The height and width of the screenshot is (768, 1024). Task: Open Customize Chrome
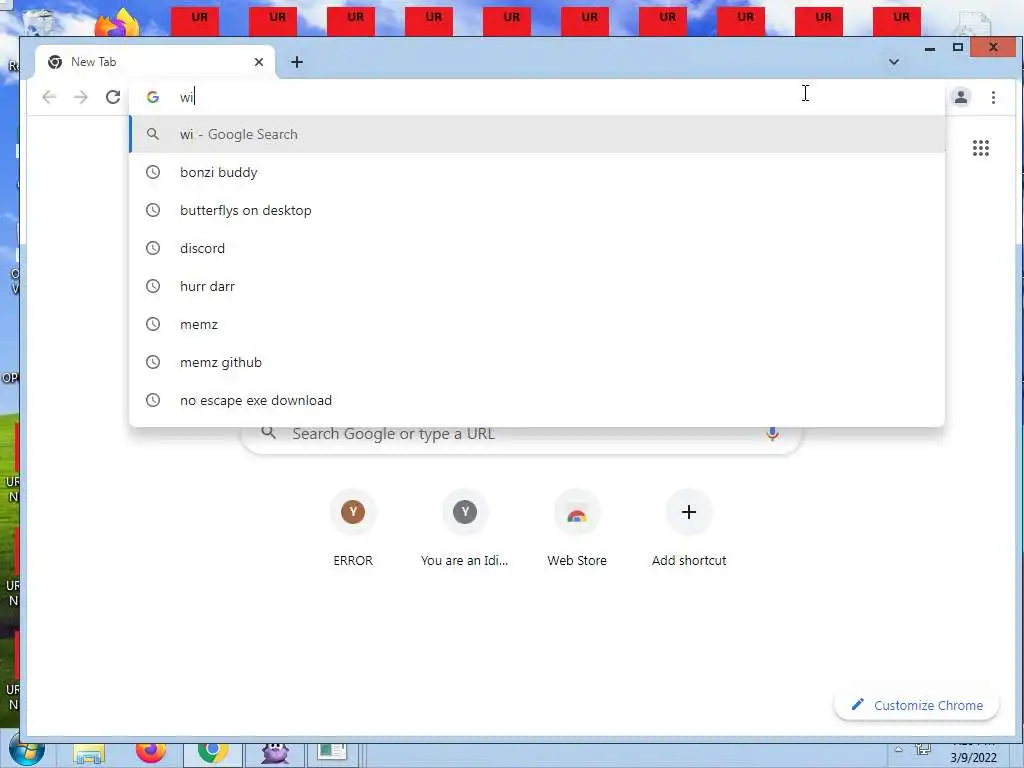(x=917, y=705)
